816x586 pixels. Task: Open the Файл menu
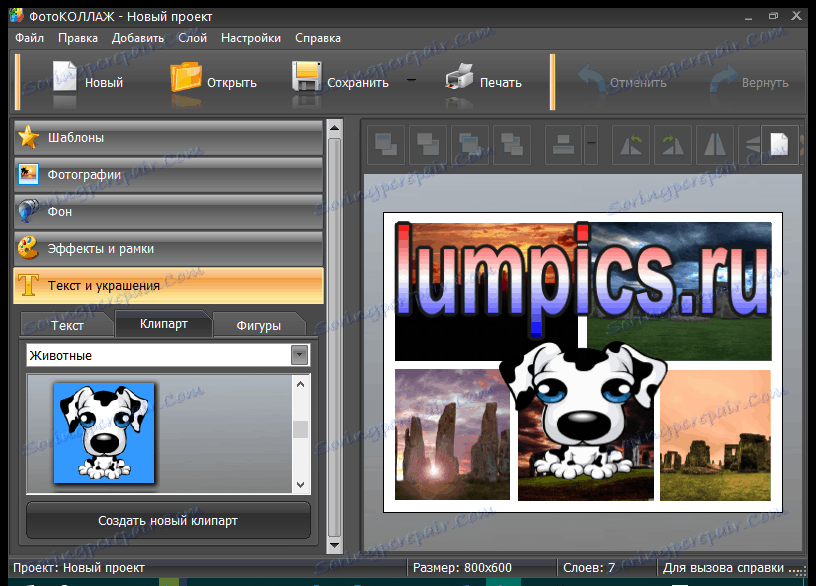[x=29, y=38]
